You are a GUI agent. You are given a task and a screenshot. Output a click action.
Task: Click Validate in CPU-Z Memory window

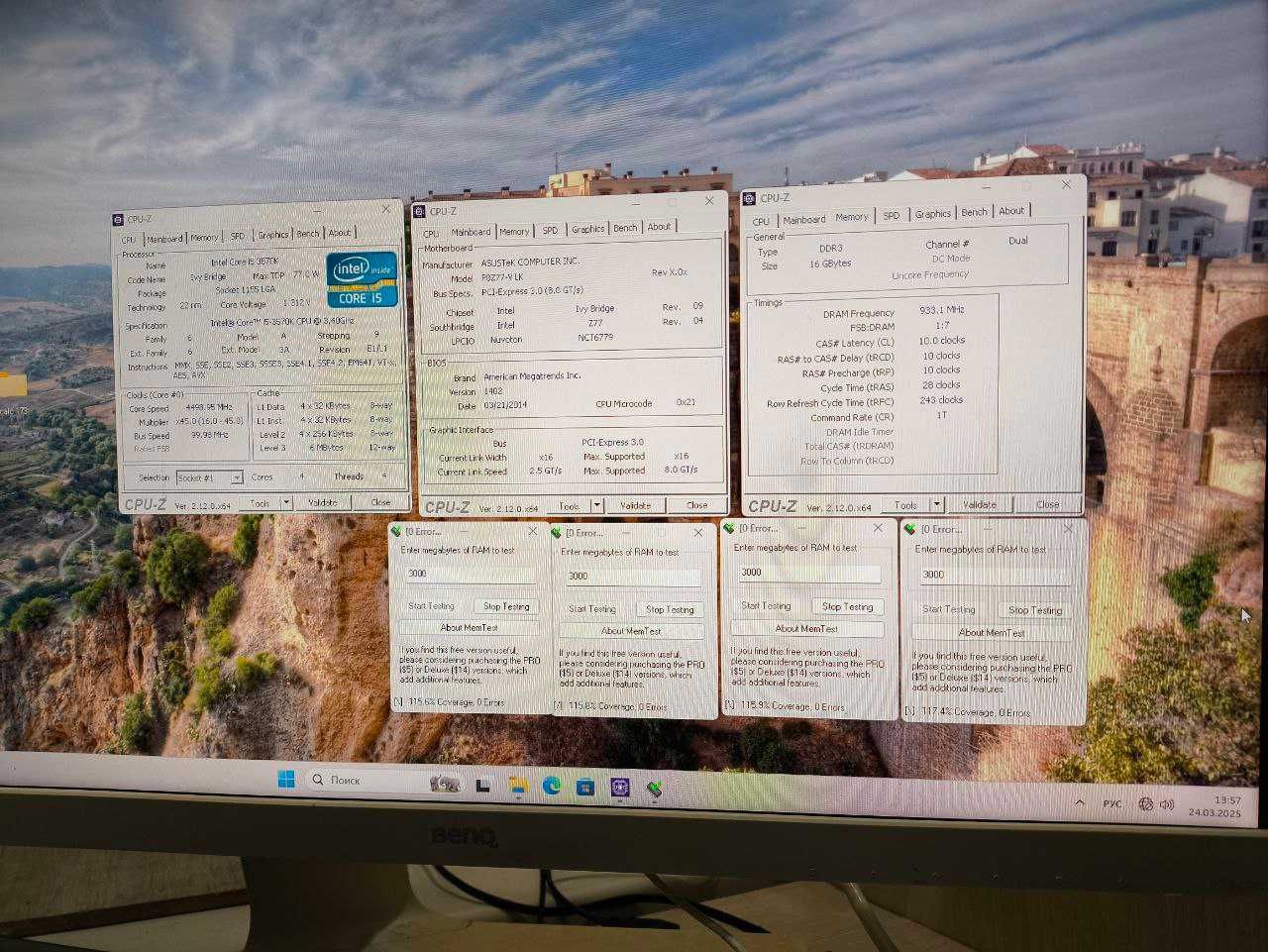point(980,504)
